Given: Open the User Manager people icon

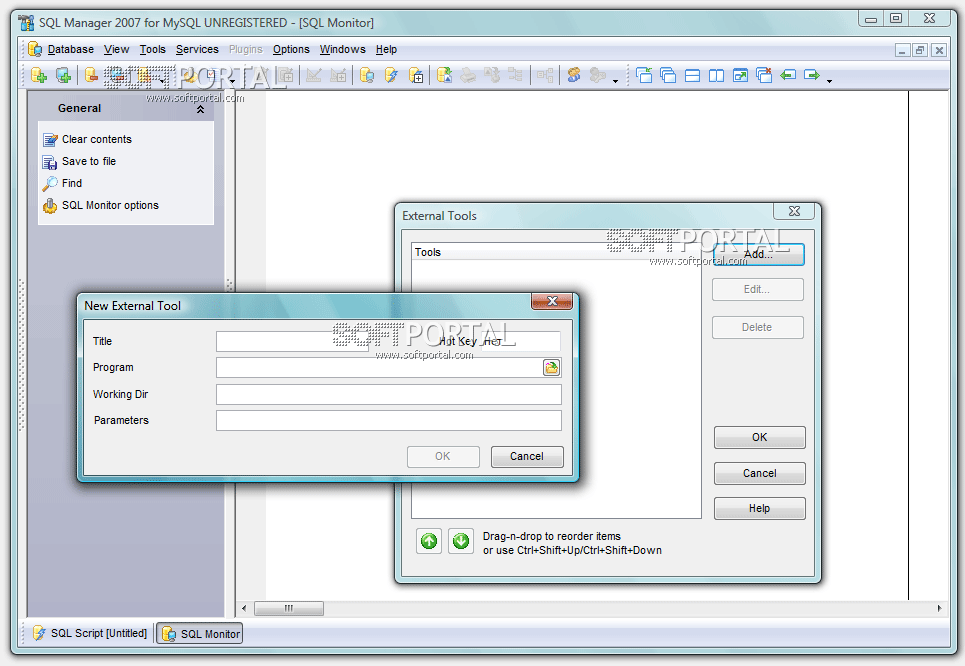Looking at the screenshot, I should [574, 75].
